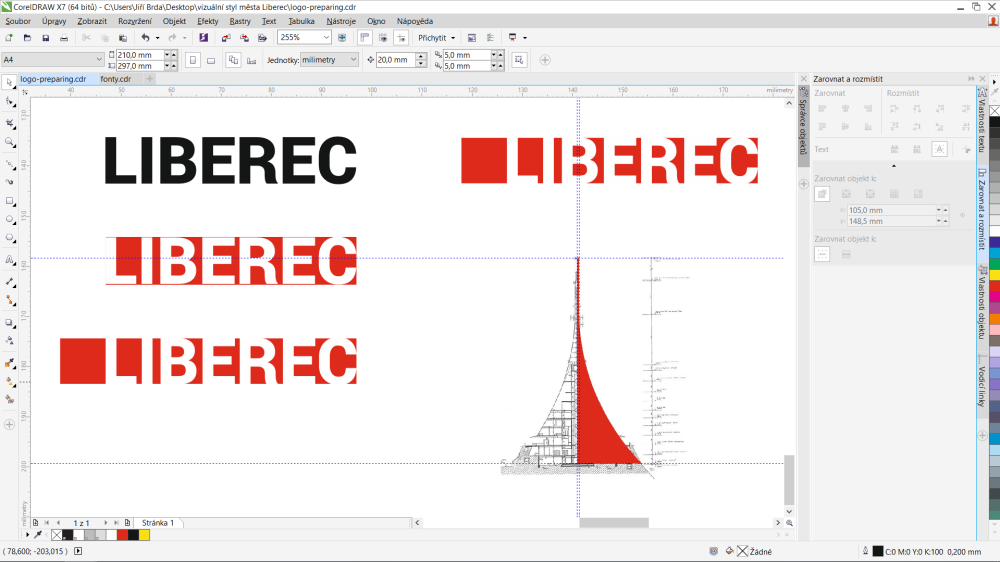Select the Artistic Media tool

point(10,182)
